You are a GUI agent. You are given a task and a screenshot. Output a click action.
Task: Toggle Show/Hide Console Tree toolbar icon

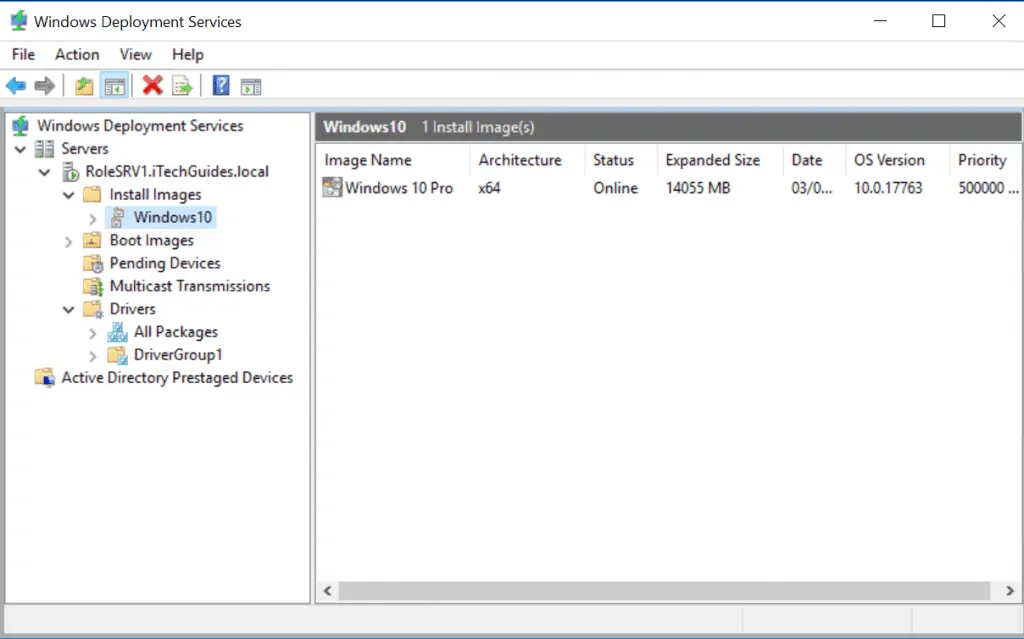114,86
